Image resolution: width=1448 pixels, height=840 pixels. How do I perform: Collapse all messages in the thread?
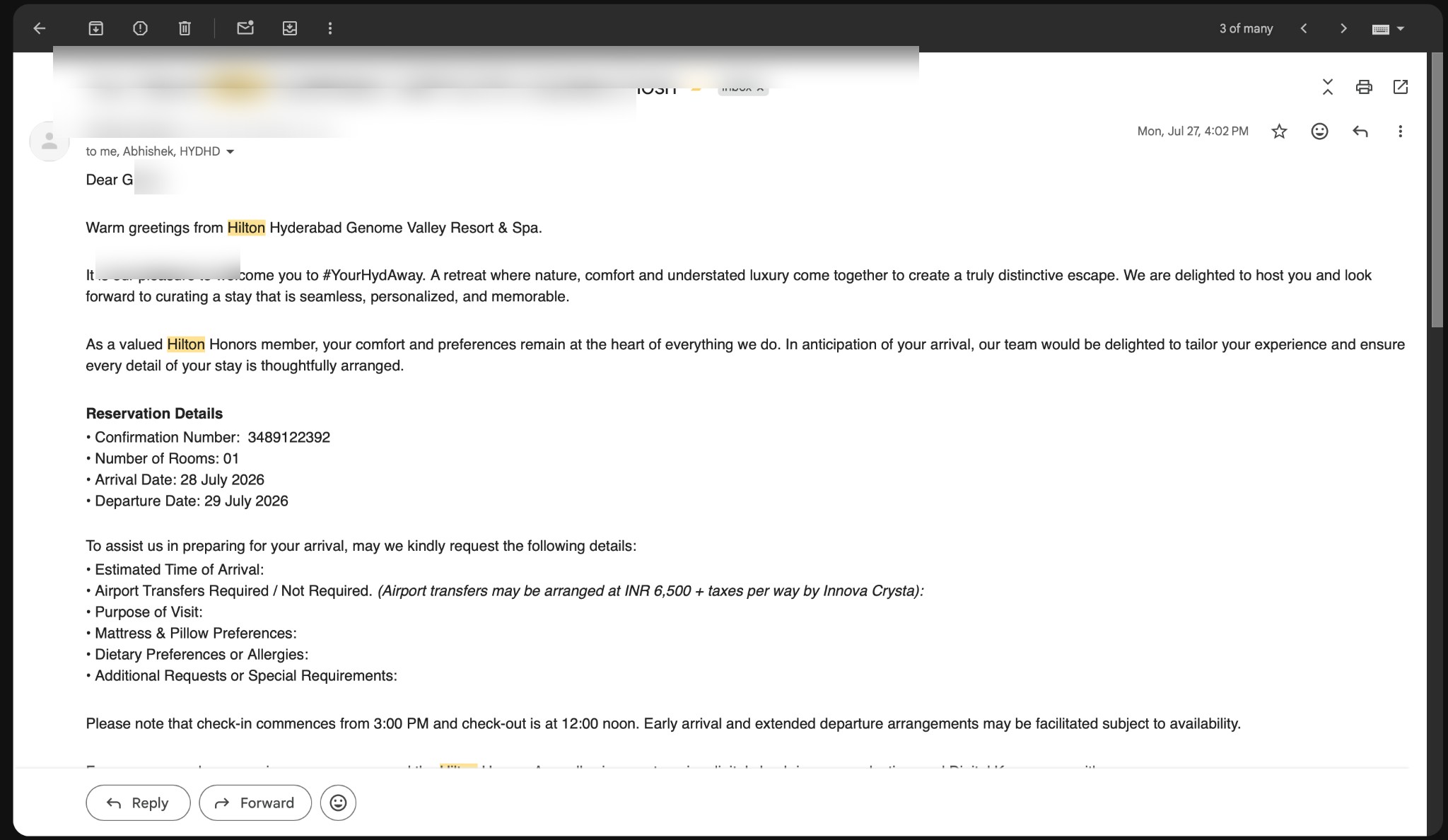pos(1327,87)
